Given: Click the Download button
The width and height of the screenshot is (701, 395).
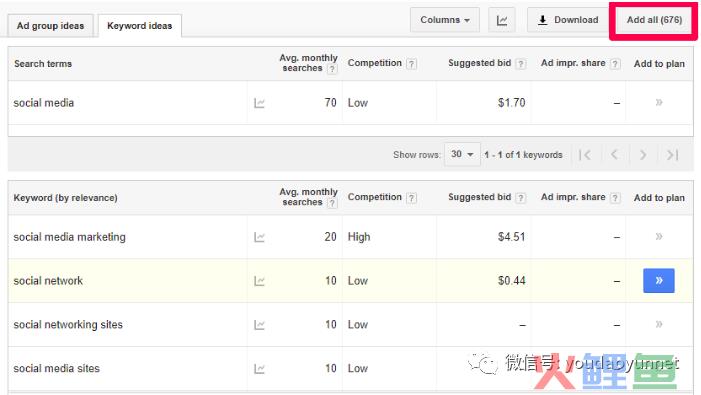Looking at the screenshot, I should click(568, 20).
